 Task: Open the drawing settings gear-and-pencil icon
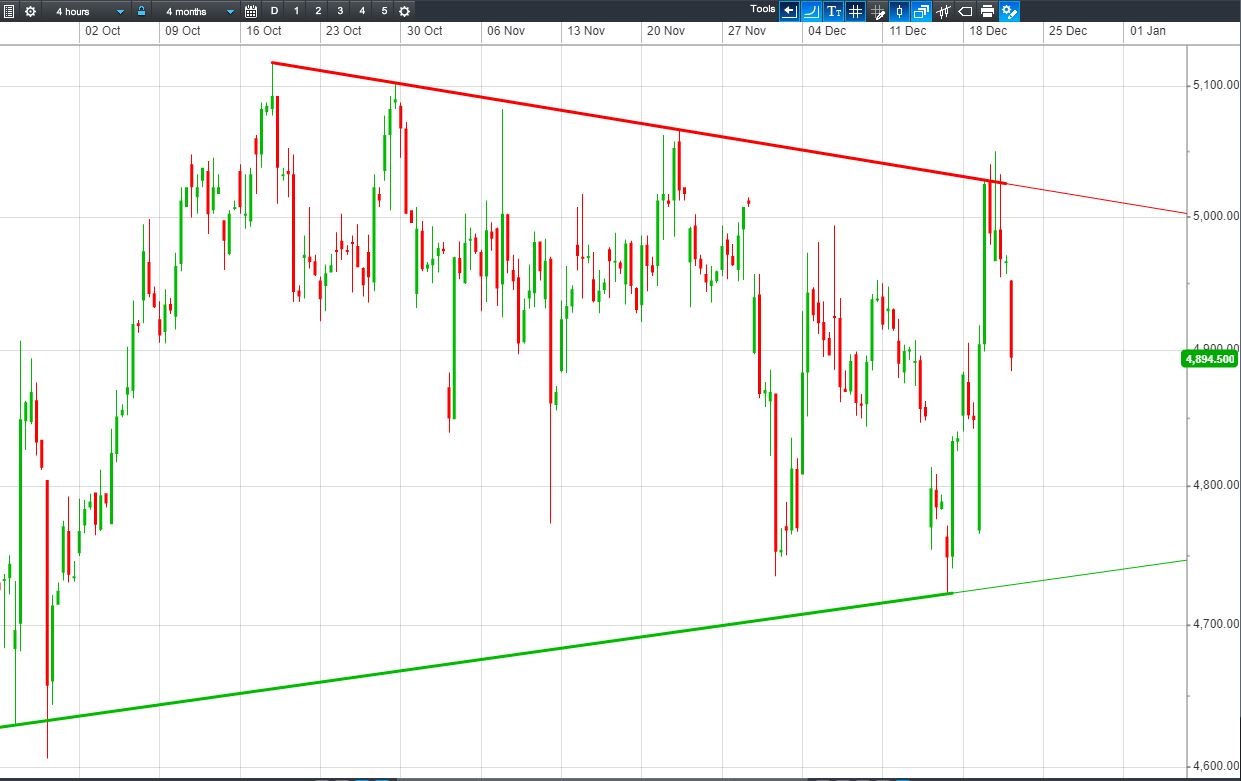(x=1010, y=11)
